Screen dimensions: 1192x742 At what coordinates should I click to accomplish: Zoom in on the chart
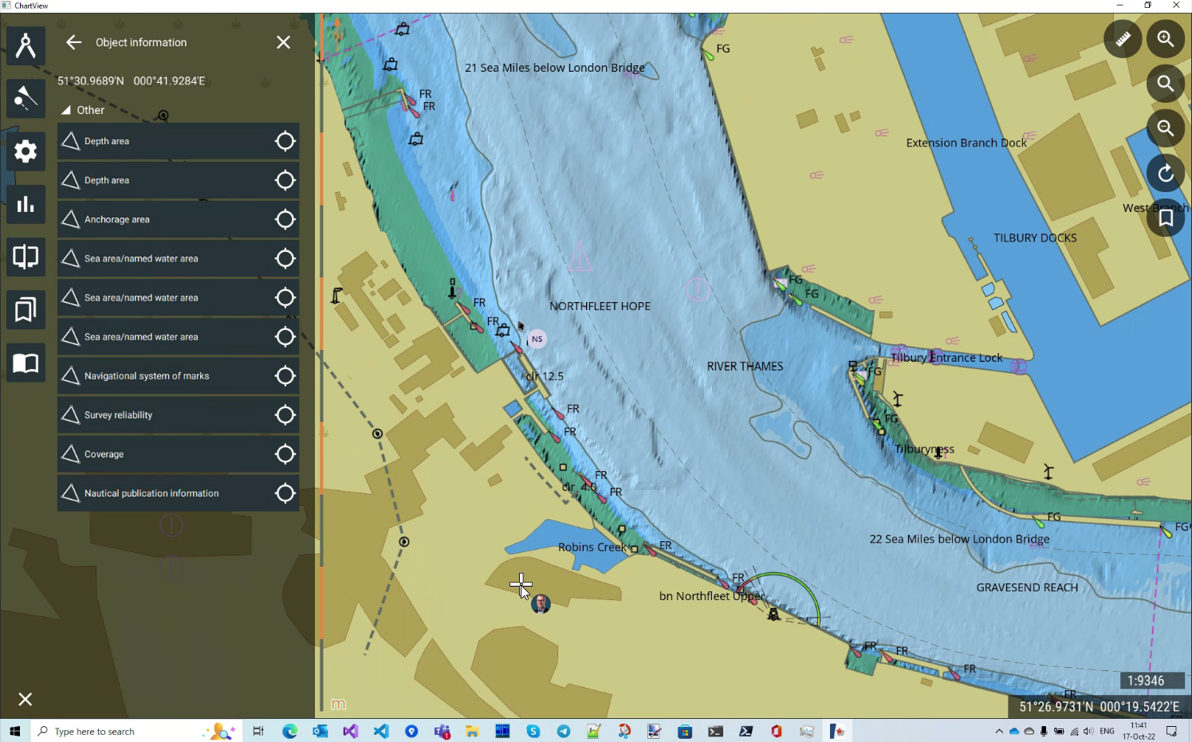coord(1165,39)
